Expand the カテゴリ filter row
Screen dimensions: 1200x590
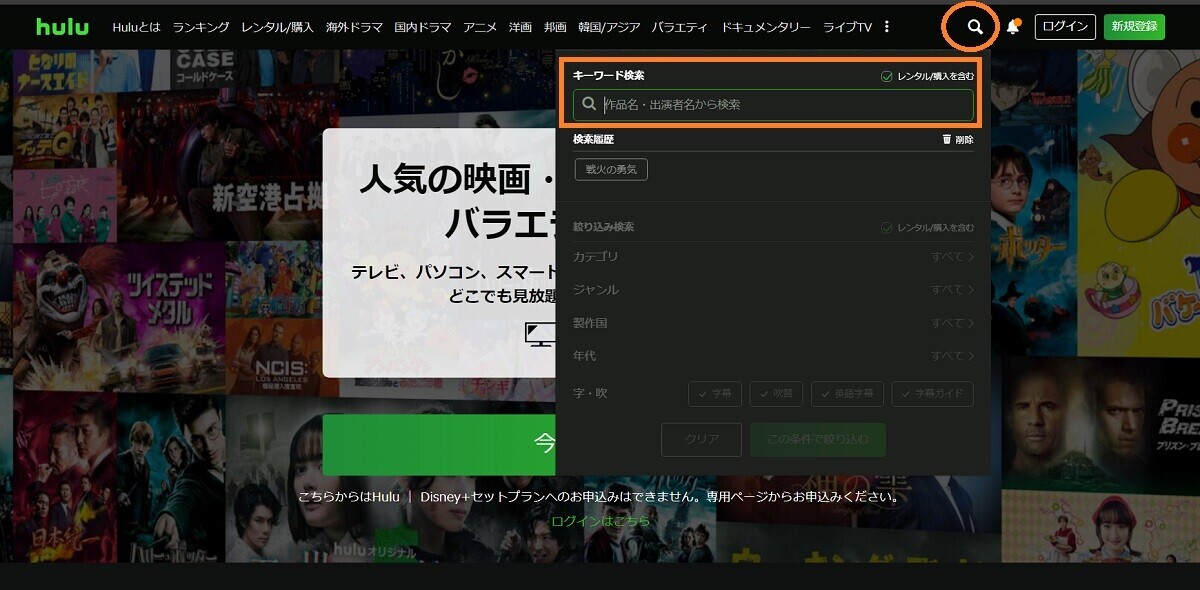click(773, 257)
